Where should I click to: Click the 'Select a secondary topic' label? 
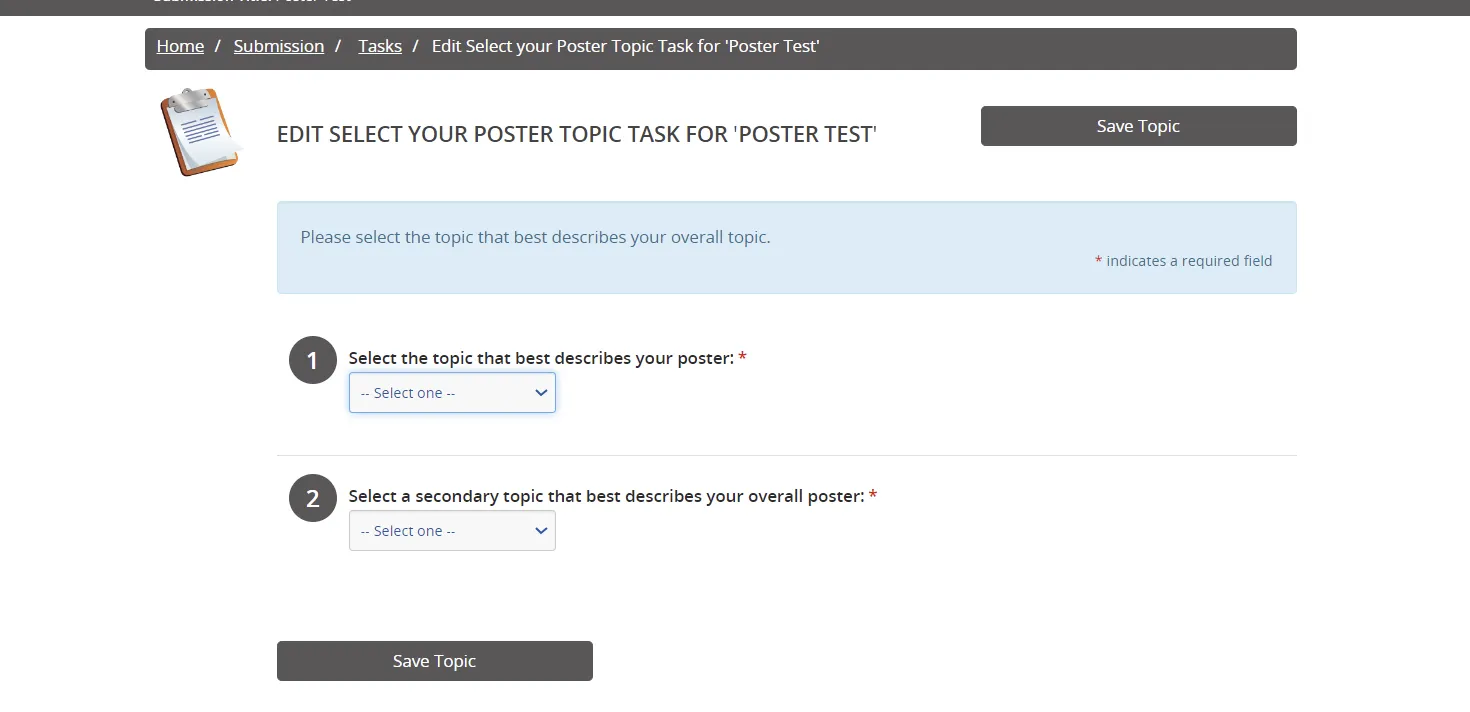[x=606, y=496]
